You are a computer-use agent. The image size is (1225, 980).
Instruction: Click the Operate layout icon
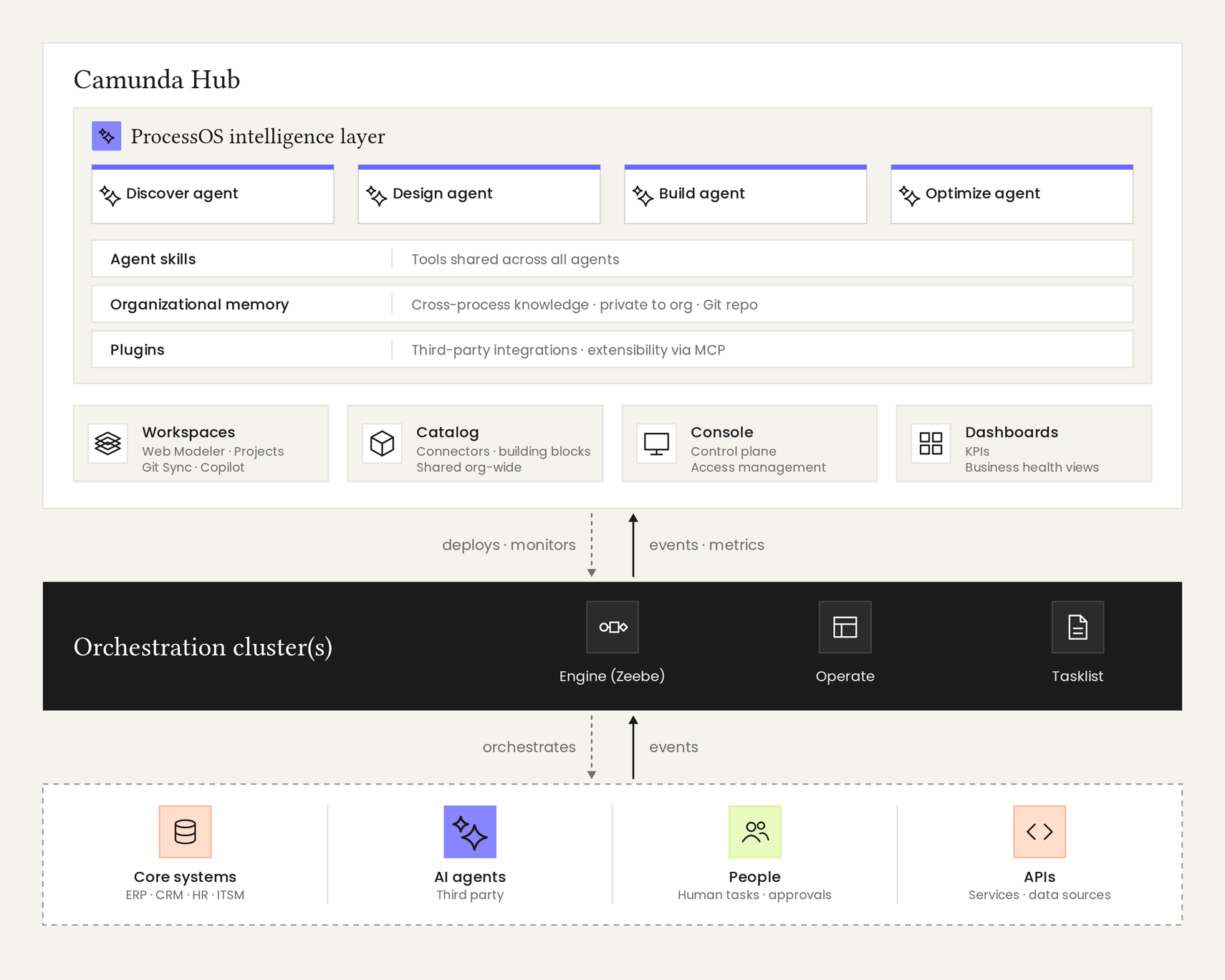(x=845, y=627)
